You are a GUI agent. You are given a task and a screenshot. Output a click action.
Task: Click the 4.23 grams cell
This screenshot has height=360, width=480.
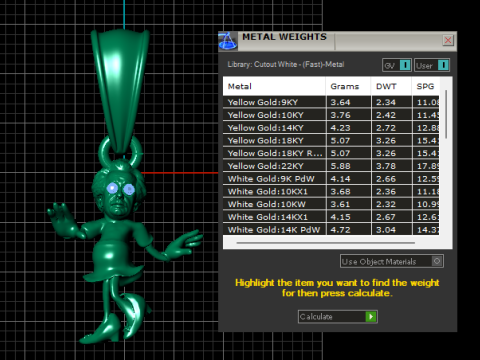pyautogui.click(x=349, y=128)
